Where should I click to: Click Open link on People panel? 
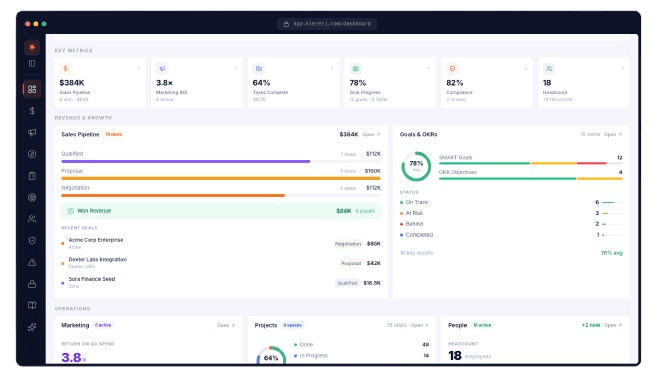[x=613, y=325]
